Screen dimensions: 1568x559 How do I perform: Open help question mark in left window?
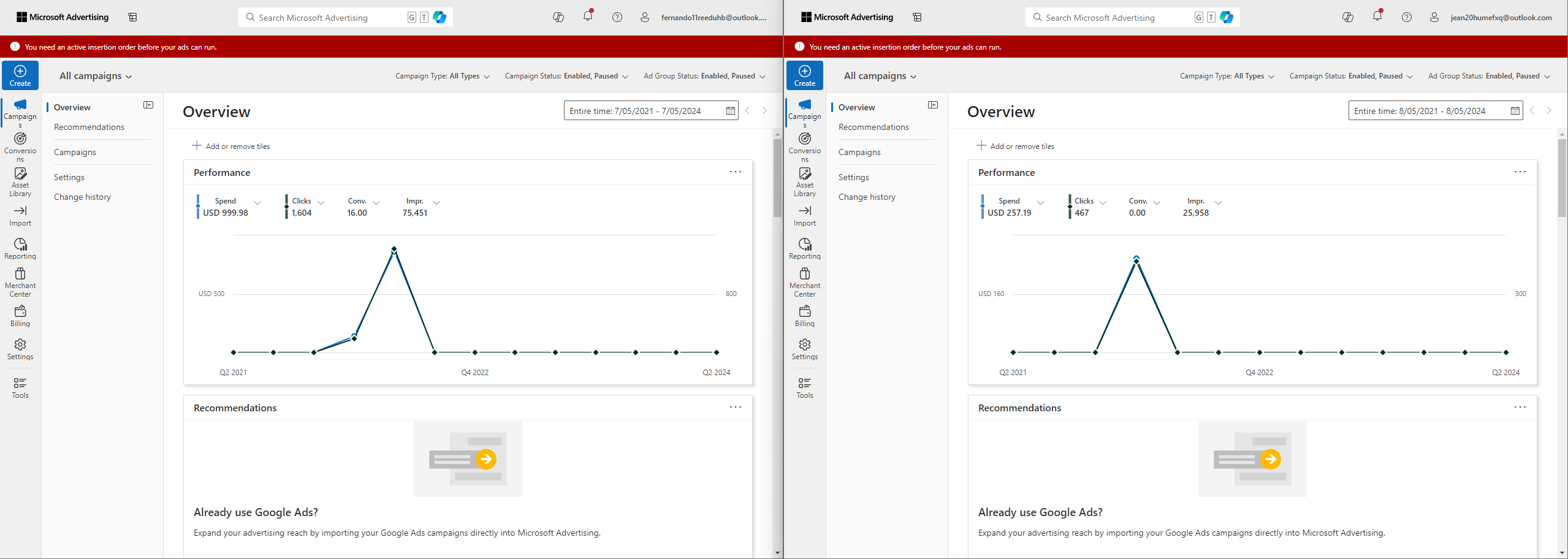point(617,17)
